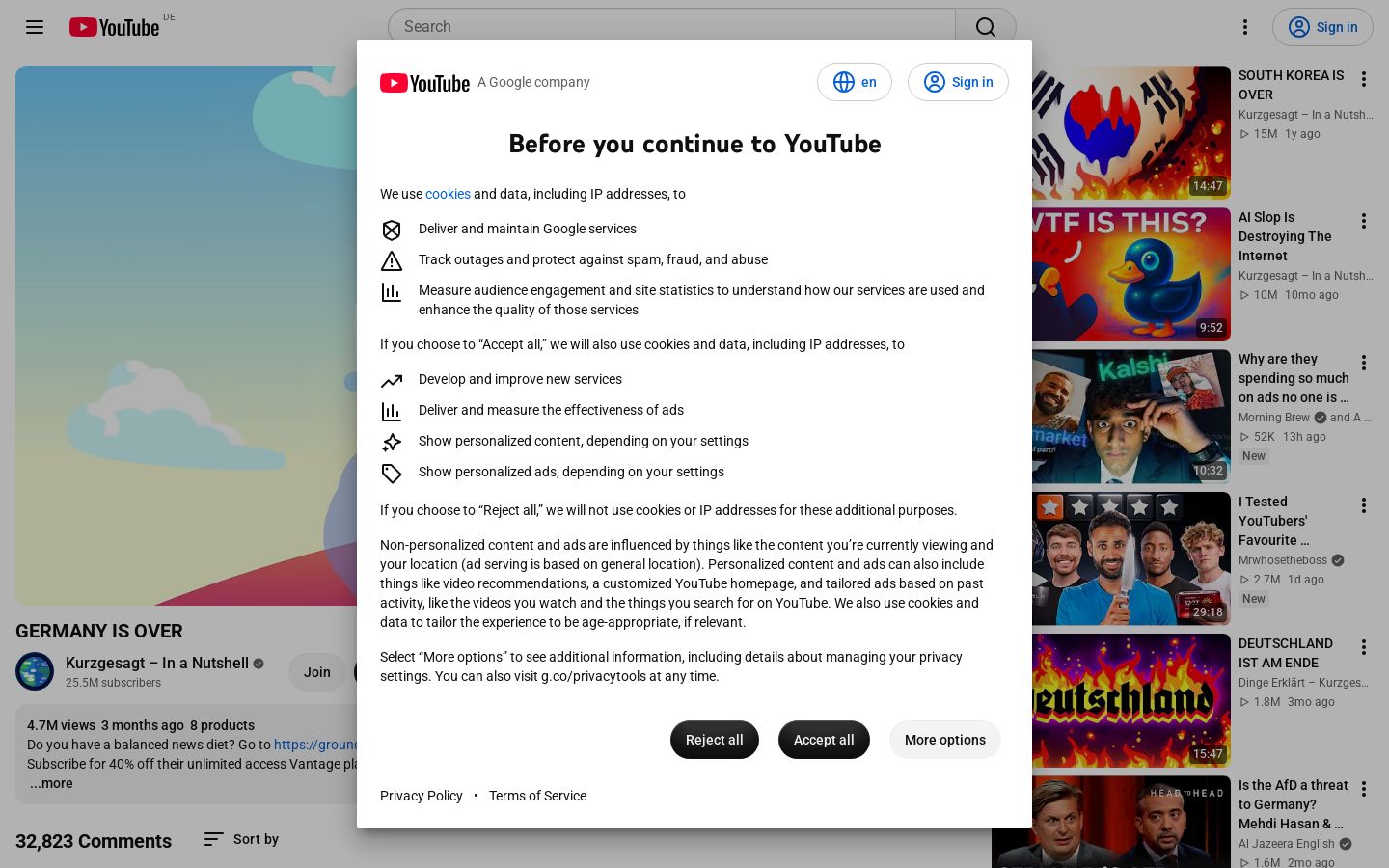Expand description with ...more
Screen dimensions: 1389x868
point(51,783)
